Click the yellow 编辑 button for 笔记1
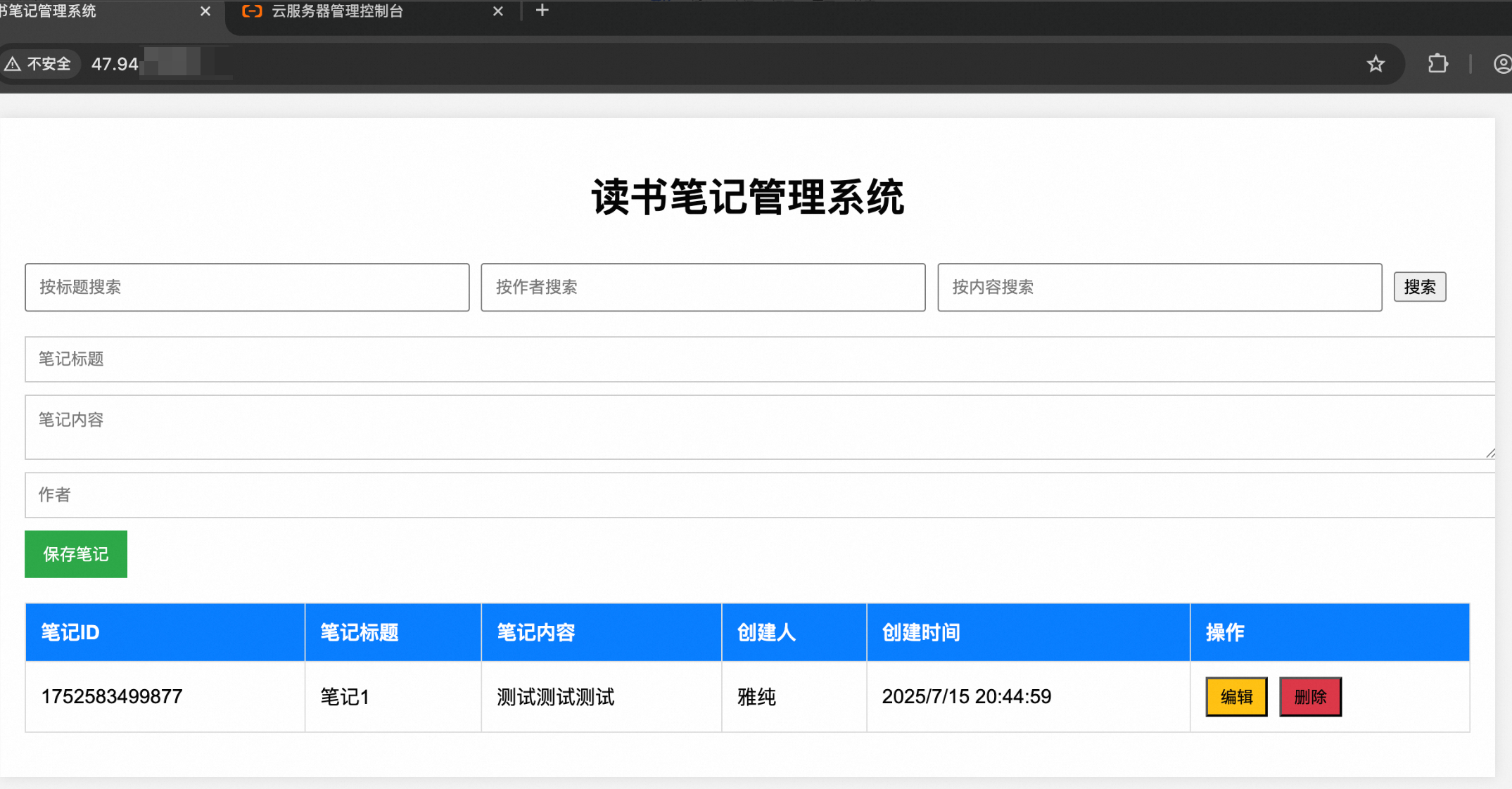The height and width of the screenshot is (789, 1512). 1236,697
